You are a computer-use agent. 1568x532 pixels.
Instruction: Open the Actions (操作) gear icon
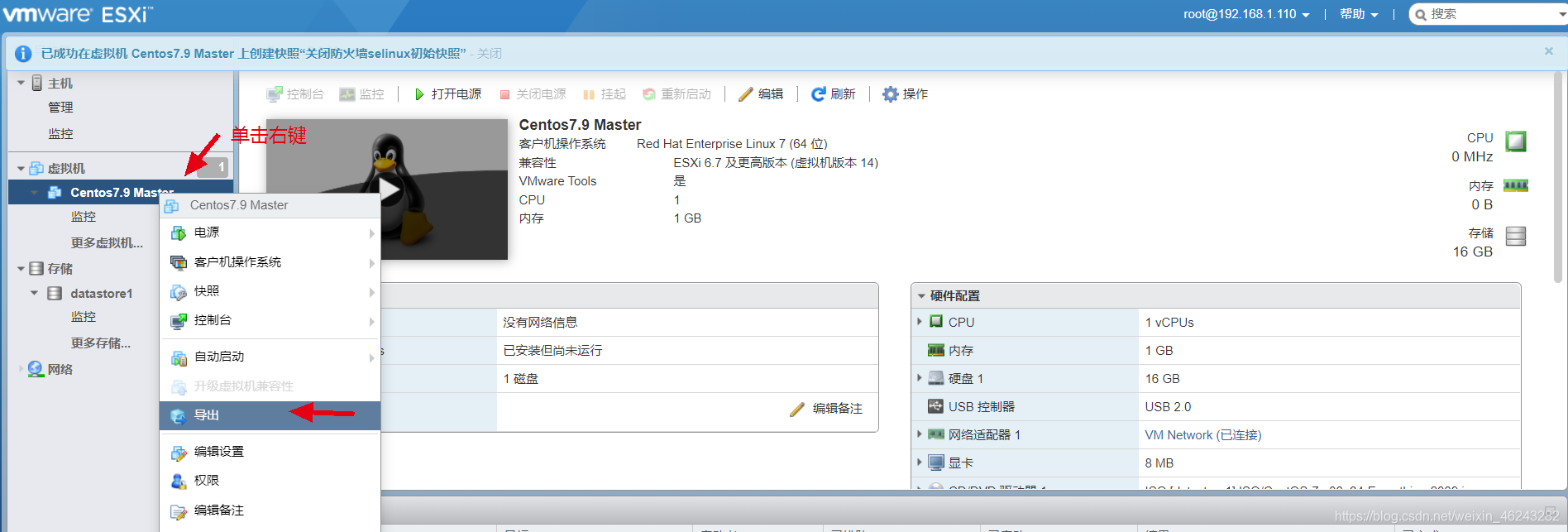[890, 94]
